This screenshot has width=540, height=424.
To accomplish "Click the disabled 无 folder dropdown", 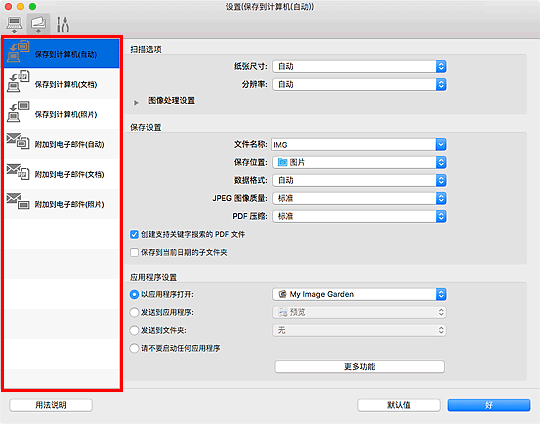I will (x=359, y=330).
